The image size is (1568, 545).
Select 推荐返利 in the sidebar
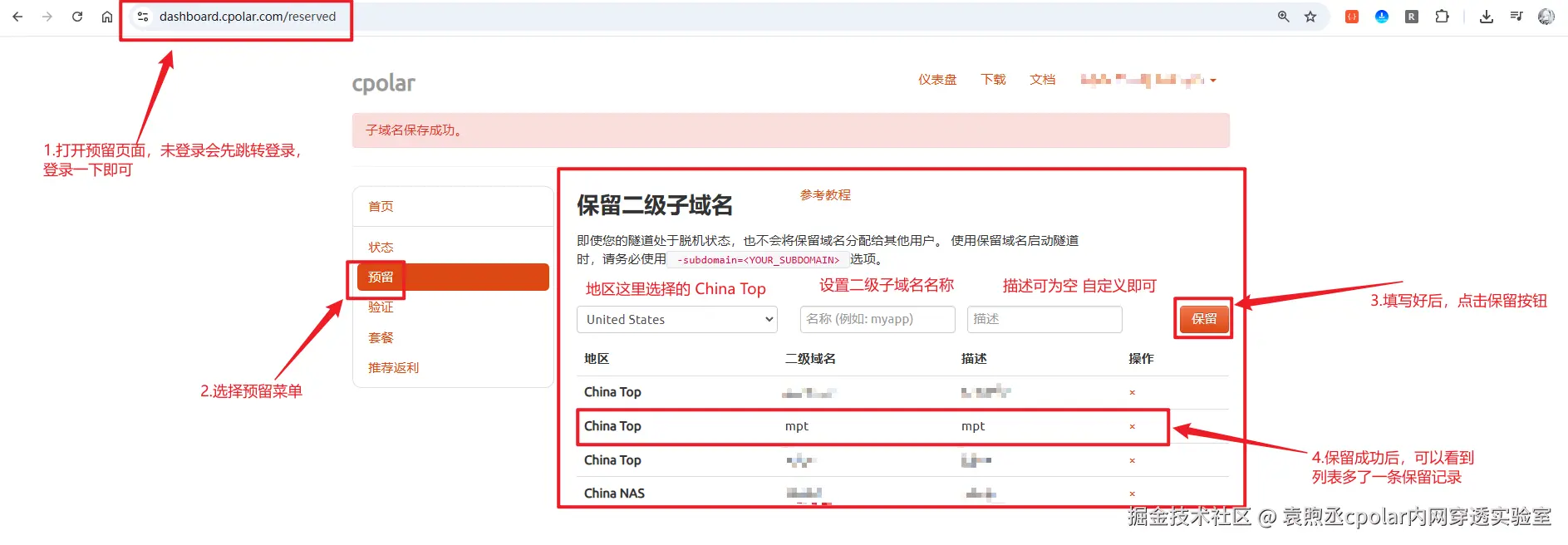393,368
